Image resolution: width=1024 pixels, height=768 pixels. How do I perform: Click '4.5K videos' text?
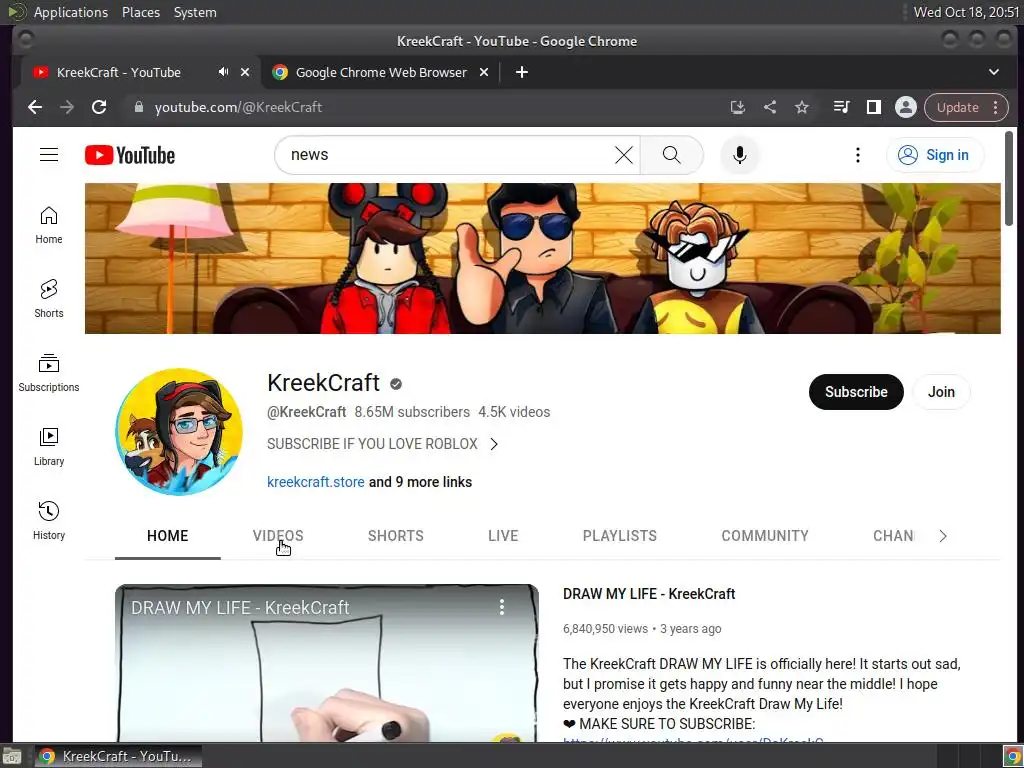click(514, 412)
